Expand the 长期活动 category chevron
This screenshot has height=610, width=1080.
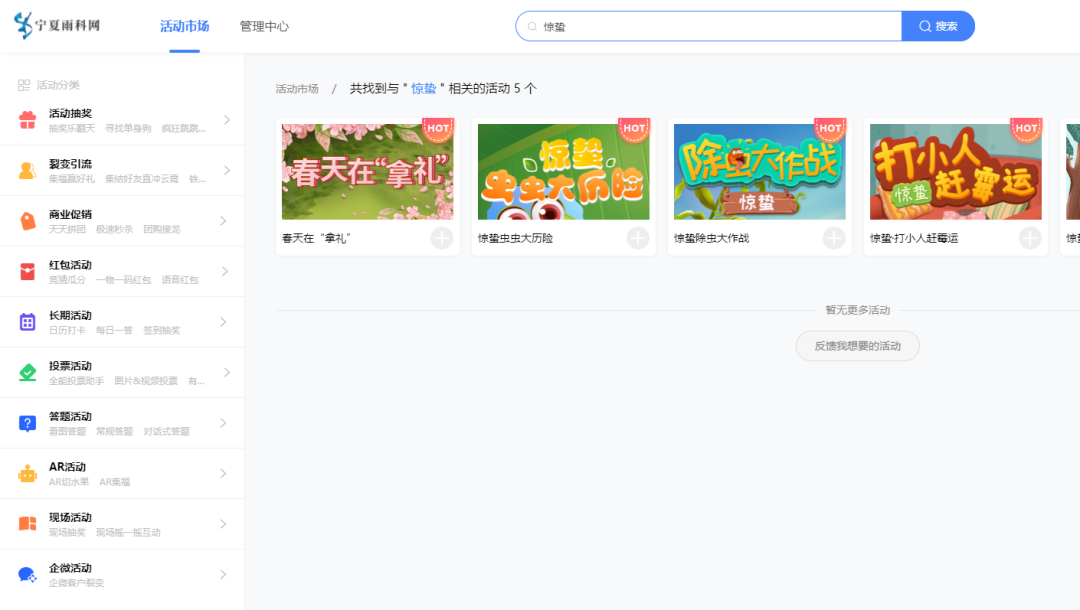pyautogui.click(x=223, y=322)
